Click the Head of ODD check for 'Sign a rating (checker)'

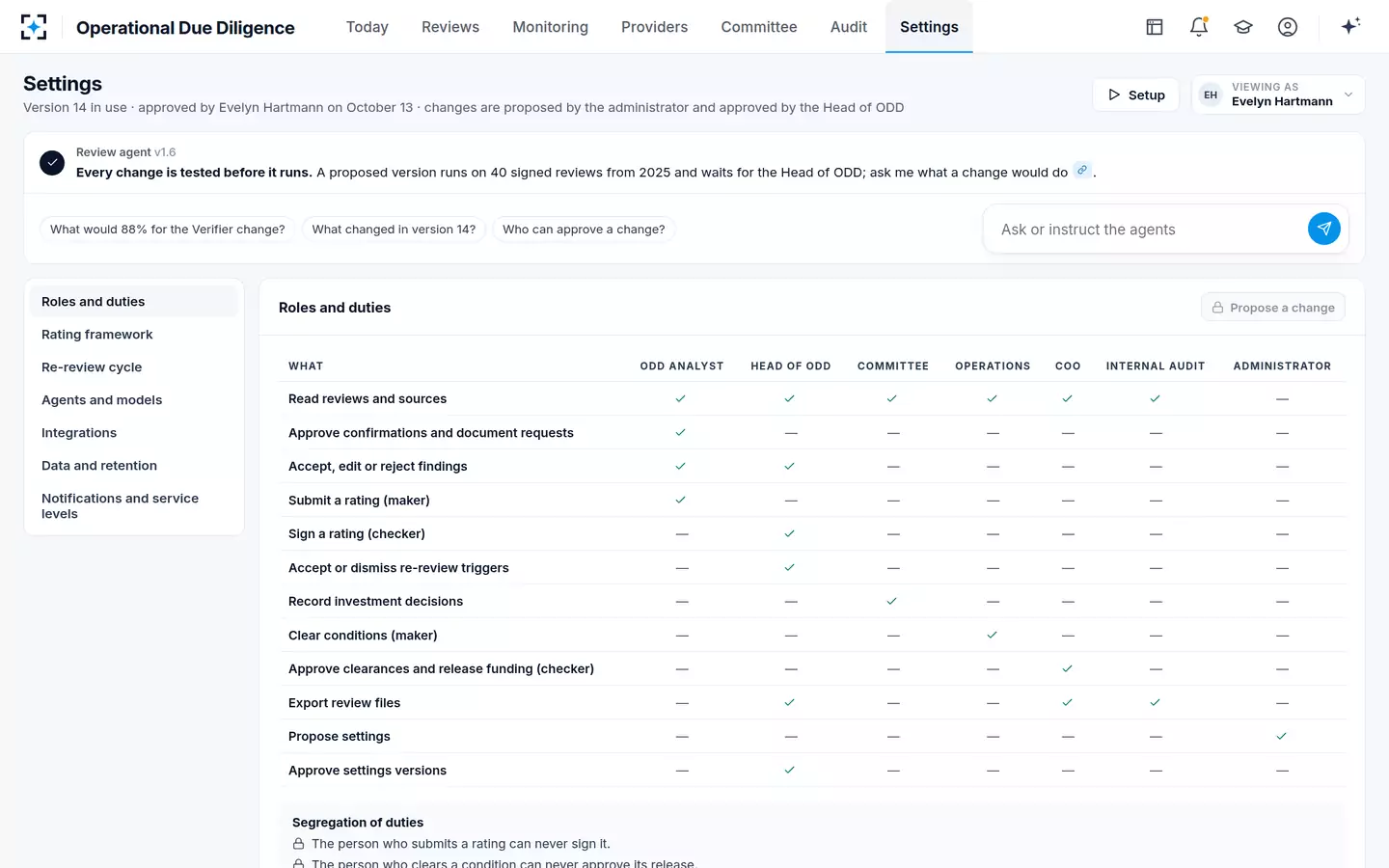pyautogui.click(x=790, y=533)
